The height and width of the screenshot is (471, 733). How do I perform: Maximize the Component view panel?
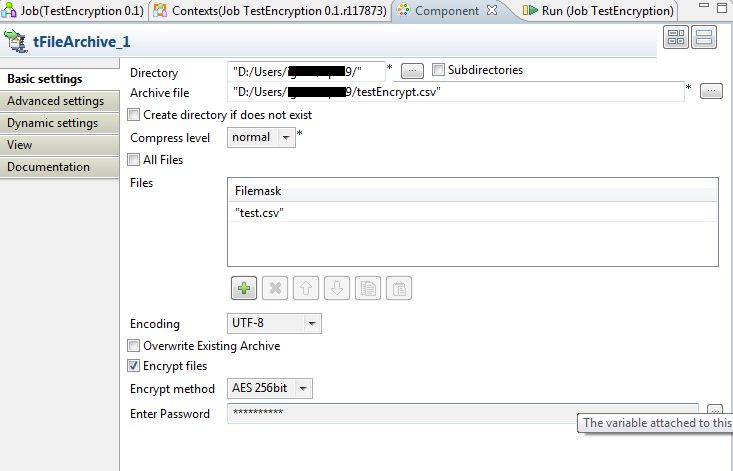pyautogui.click(x=722, y=8)
